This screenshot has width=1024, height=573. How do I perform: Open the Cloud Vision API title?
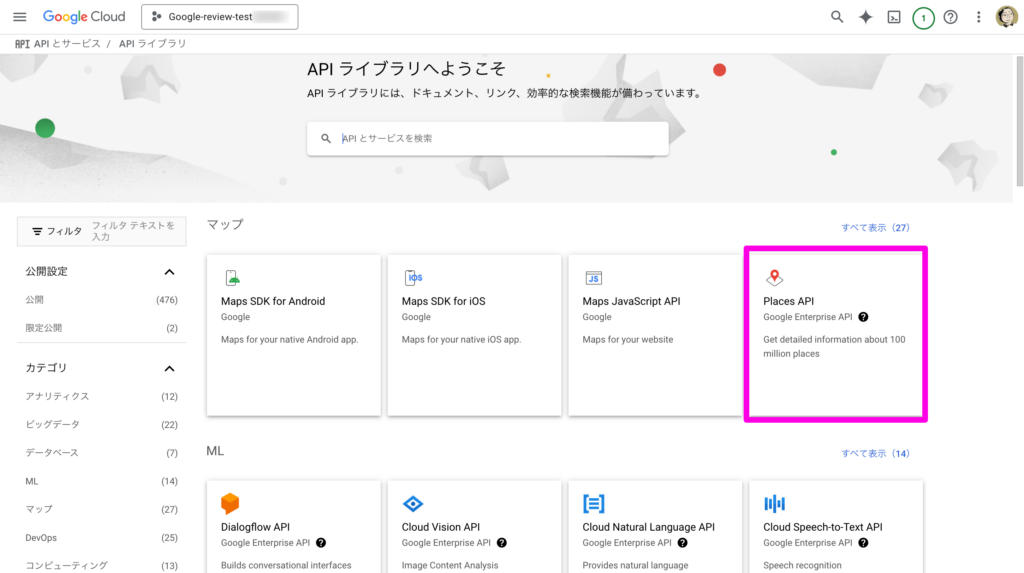pos(441,527)
